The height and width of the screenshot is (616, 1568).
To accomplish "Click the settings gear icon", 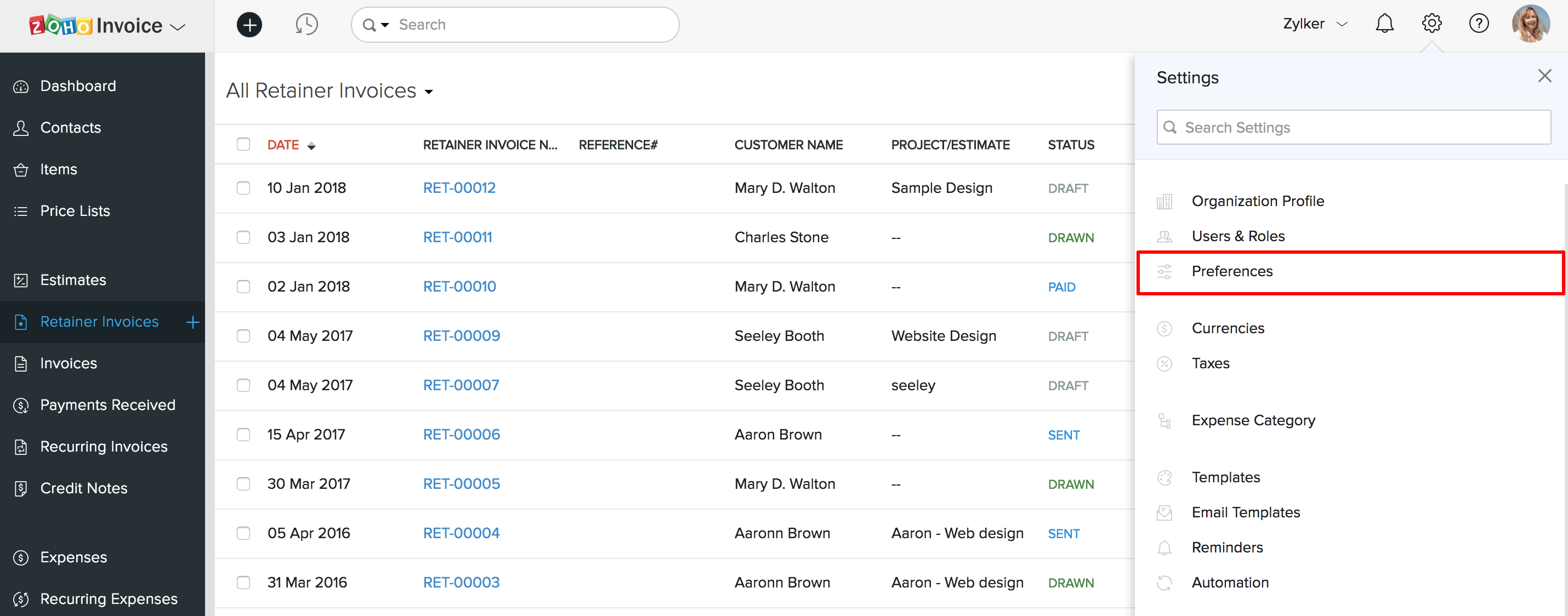I will click(1431, 24).
